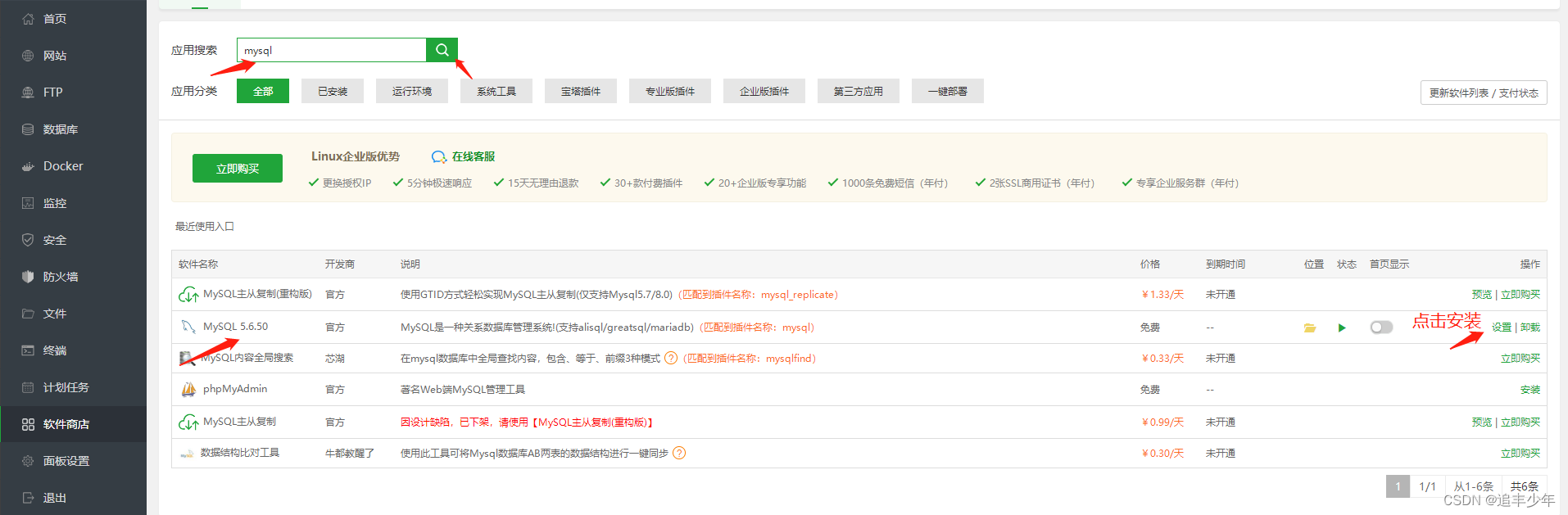Click help icon beside 数据结构比对工具 description
Screen dimensions: 1568x515
pyautogui.click(x=679, y=453)
